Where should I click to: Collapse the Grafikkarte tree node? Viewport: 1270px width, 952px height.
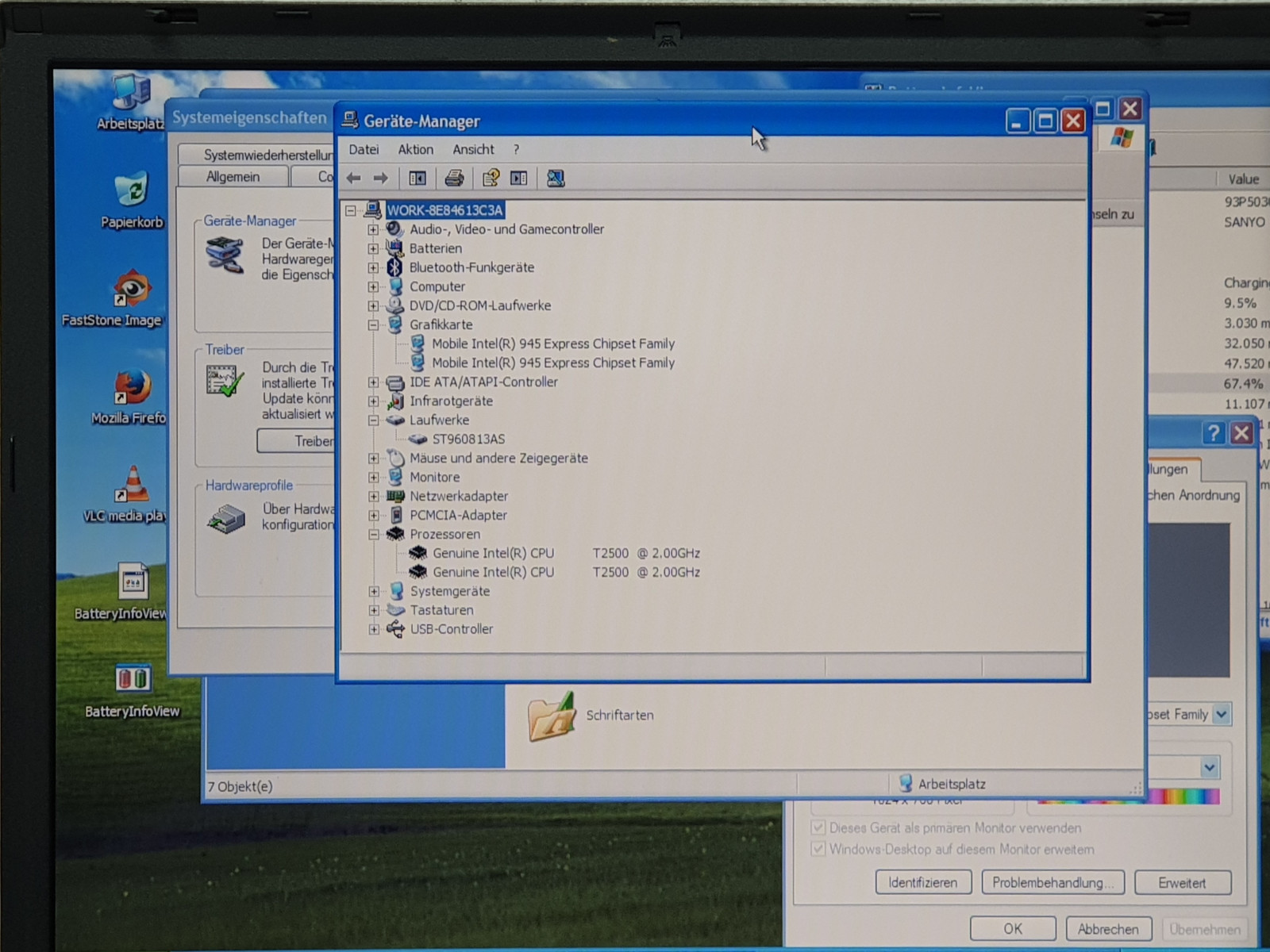pyautogui.click(x=373, y=325)
